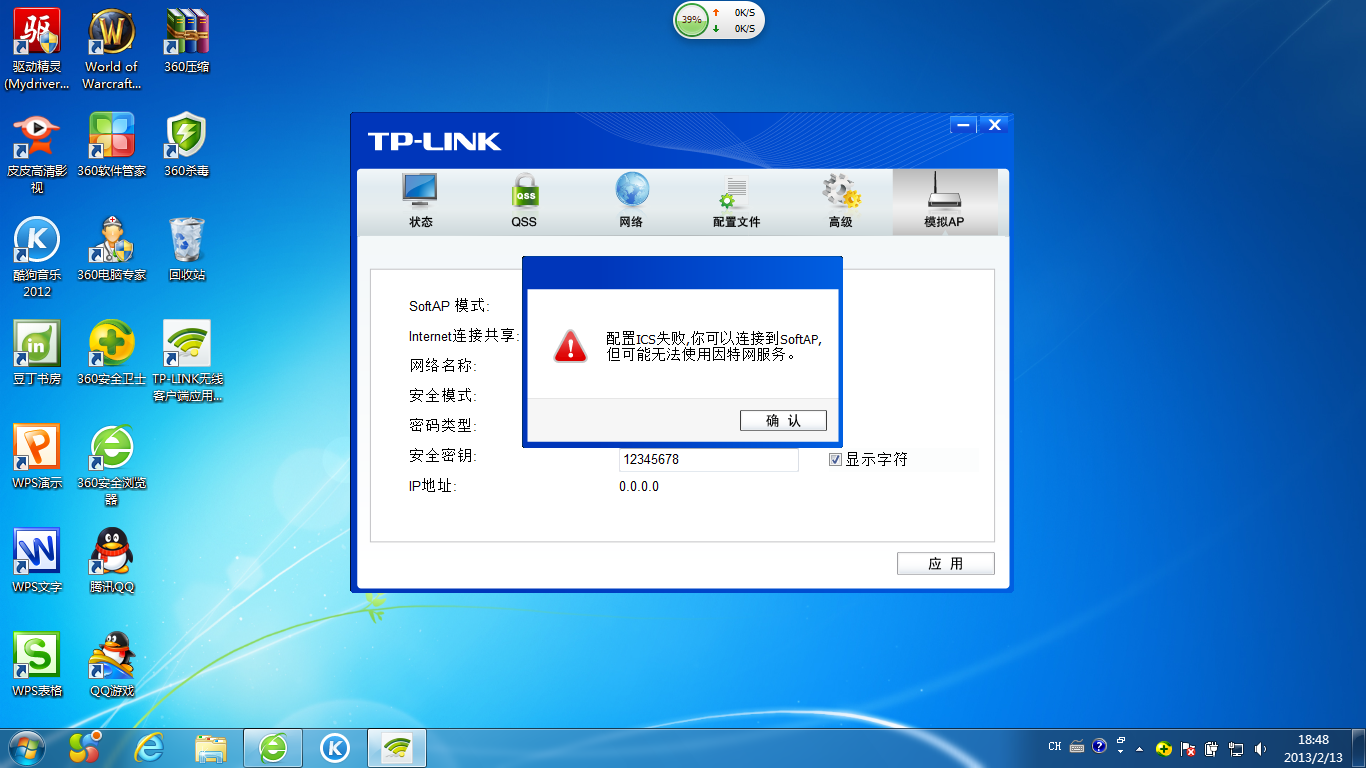
Task: Open World of Warcraft desktop shortcut
Action: click(111, 49)
